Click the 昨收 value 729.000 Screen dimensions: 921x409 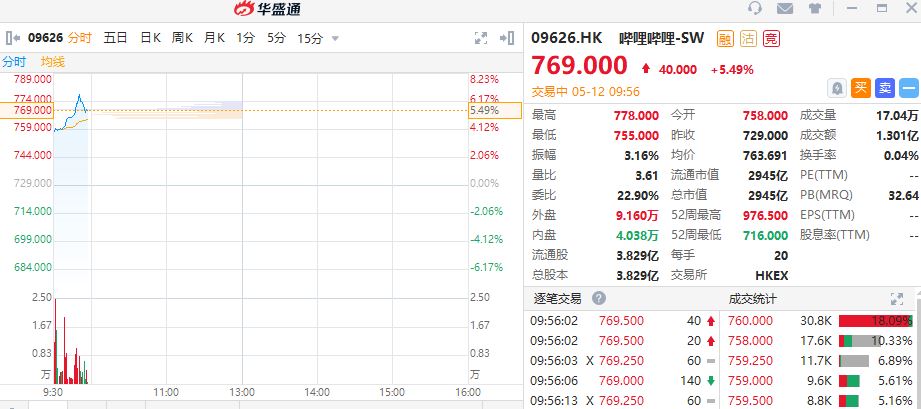[765, 135]
